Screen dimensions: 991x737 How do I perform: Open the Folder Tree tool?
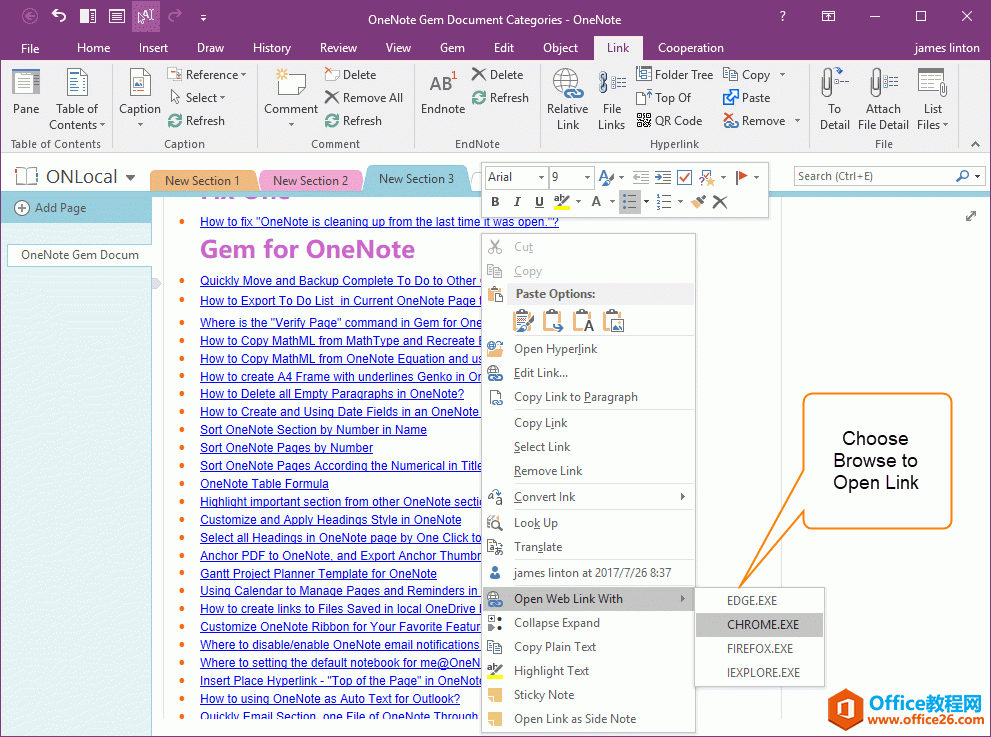[x=675, y=73]
